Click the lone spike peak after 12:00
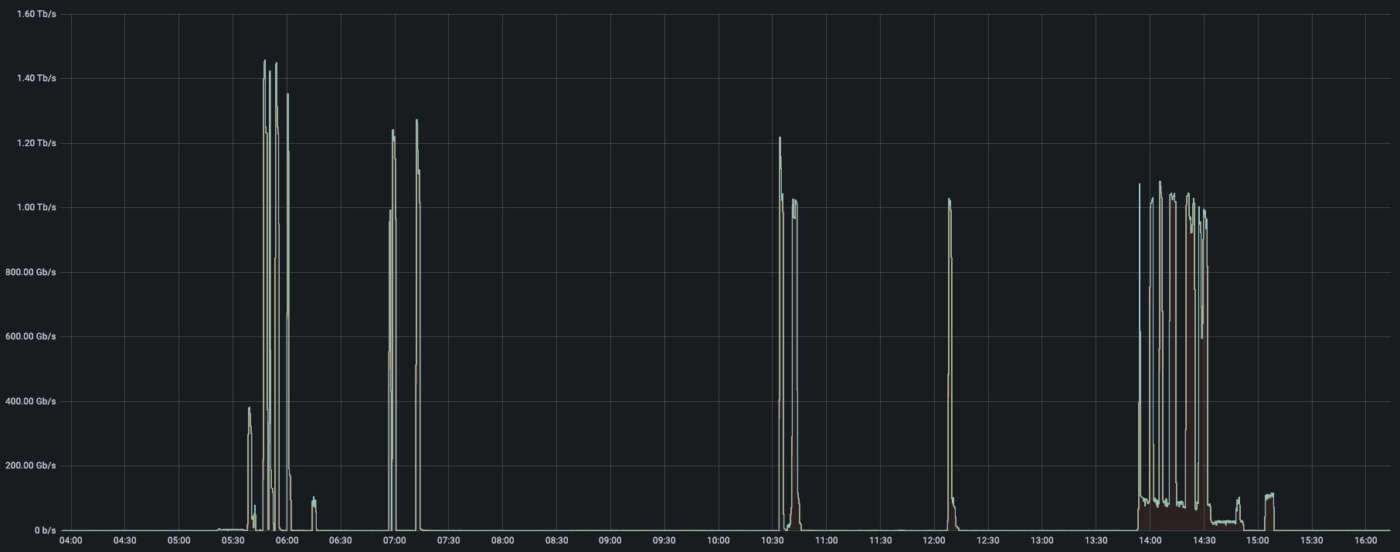 pos(949,200)
